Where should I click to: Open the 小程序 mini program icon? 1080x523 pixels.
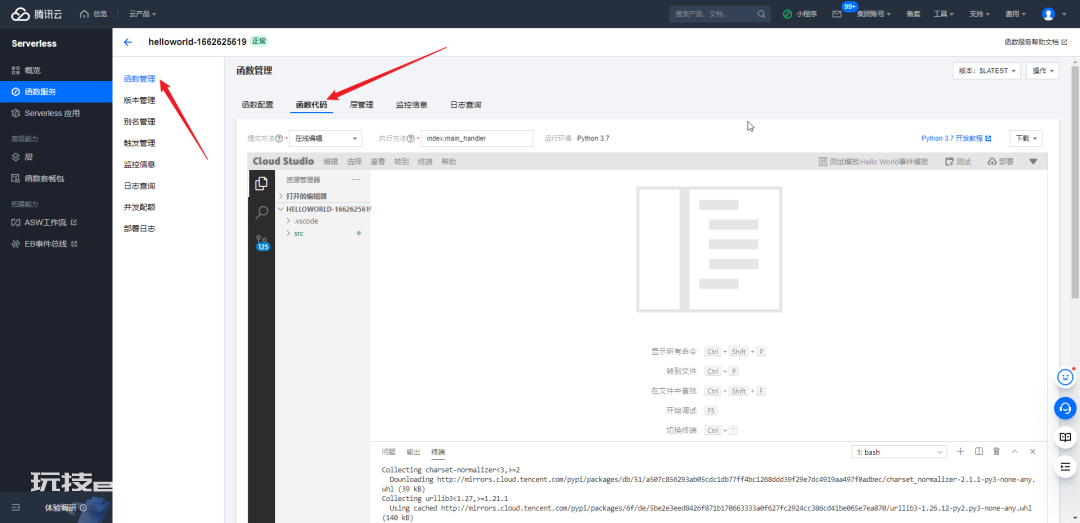pyautogui.click(x=800, y=14)
